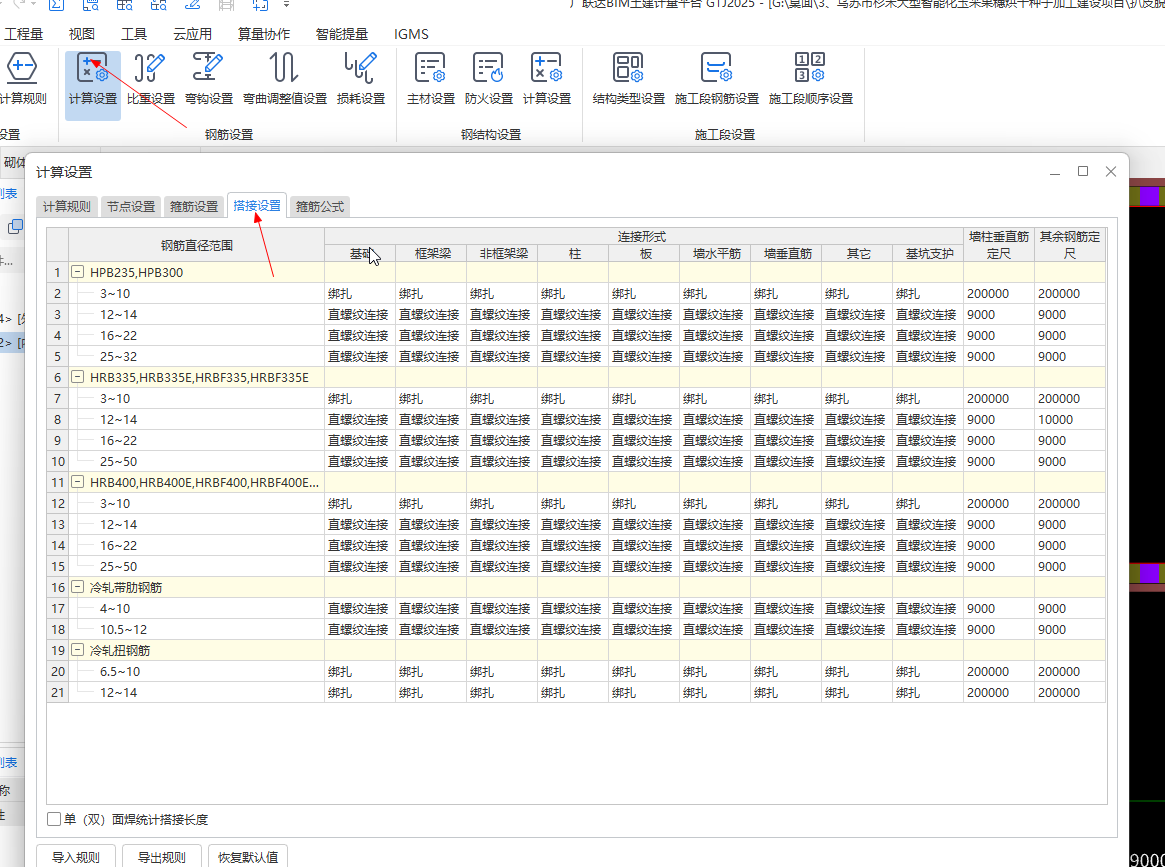The width and height of the screenshot is (1165, 867).
Task: Open the 主材设置 tool
Action: (431, 80)
